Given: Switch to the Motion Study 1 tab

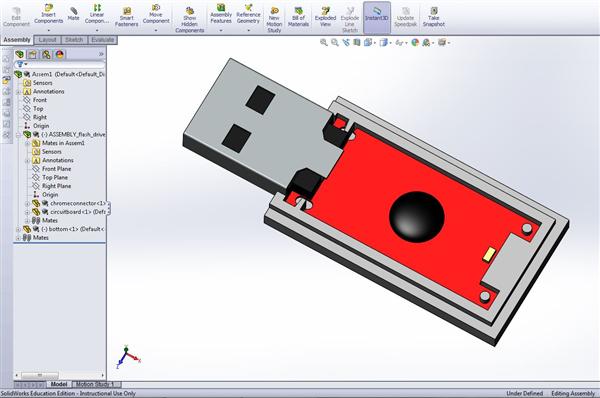Looking at the screenshot, I should coord(96,384).
